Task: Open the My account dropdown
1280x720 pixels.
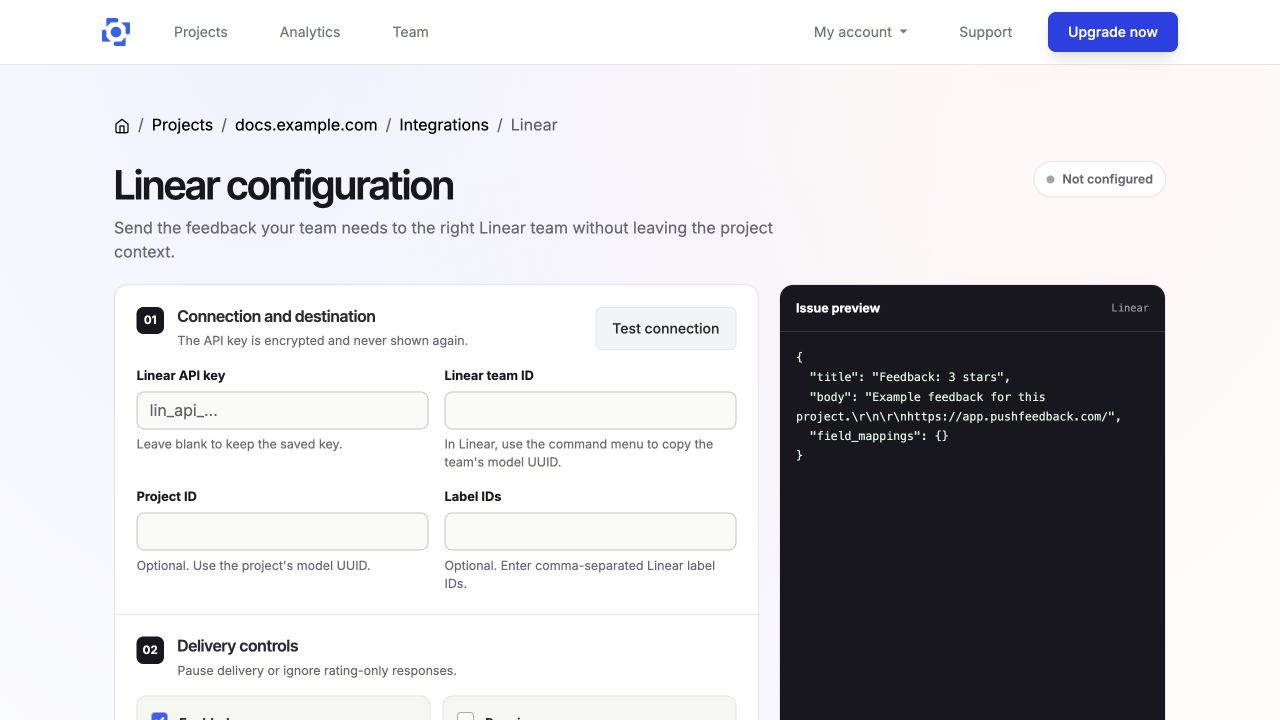Action: (x=861, y=32)
